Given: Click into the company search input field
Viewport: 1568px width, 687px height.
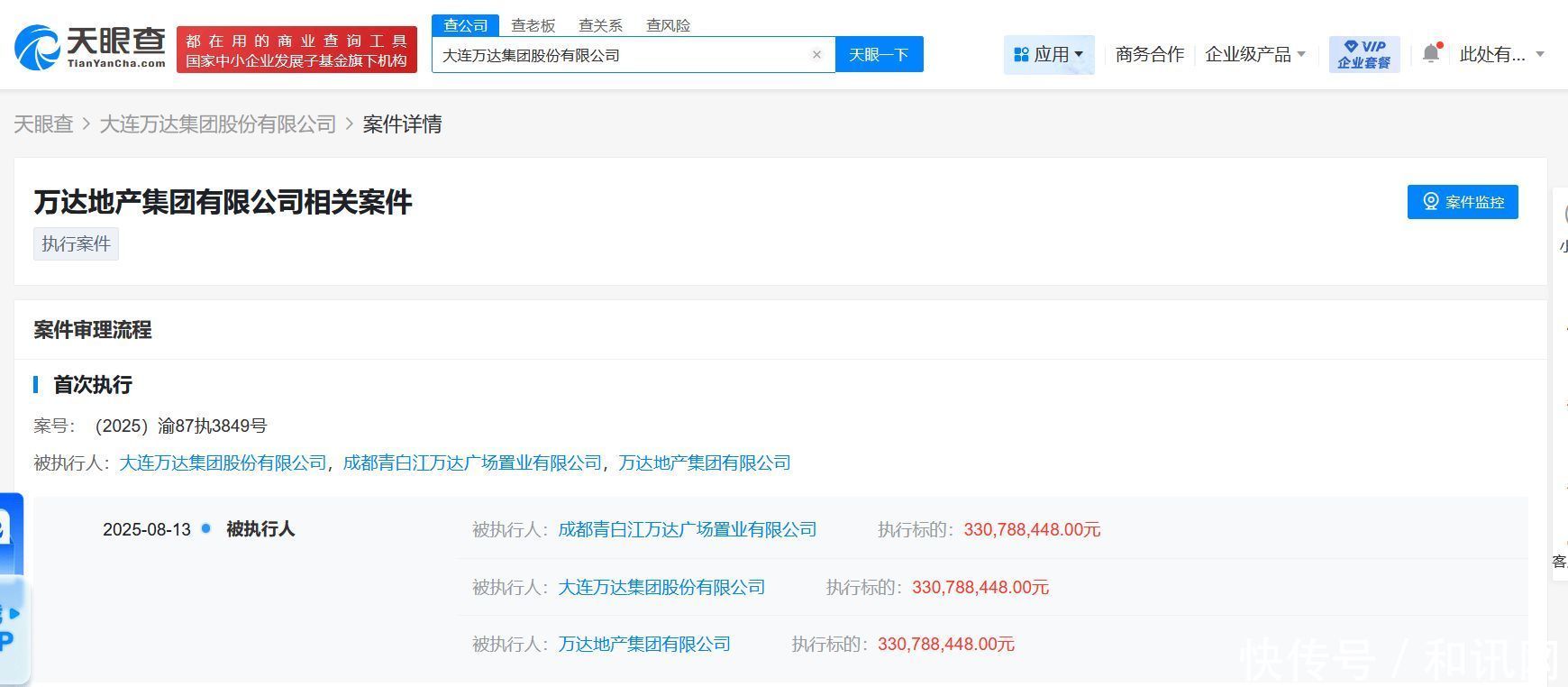Looking at the screenshot, I should click(x=622, y=55).
